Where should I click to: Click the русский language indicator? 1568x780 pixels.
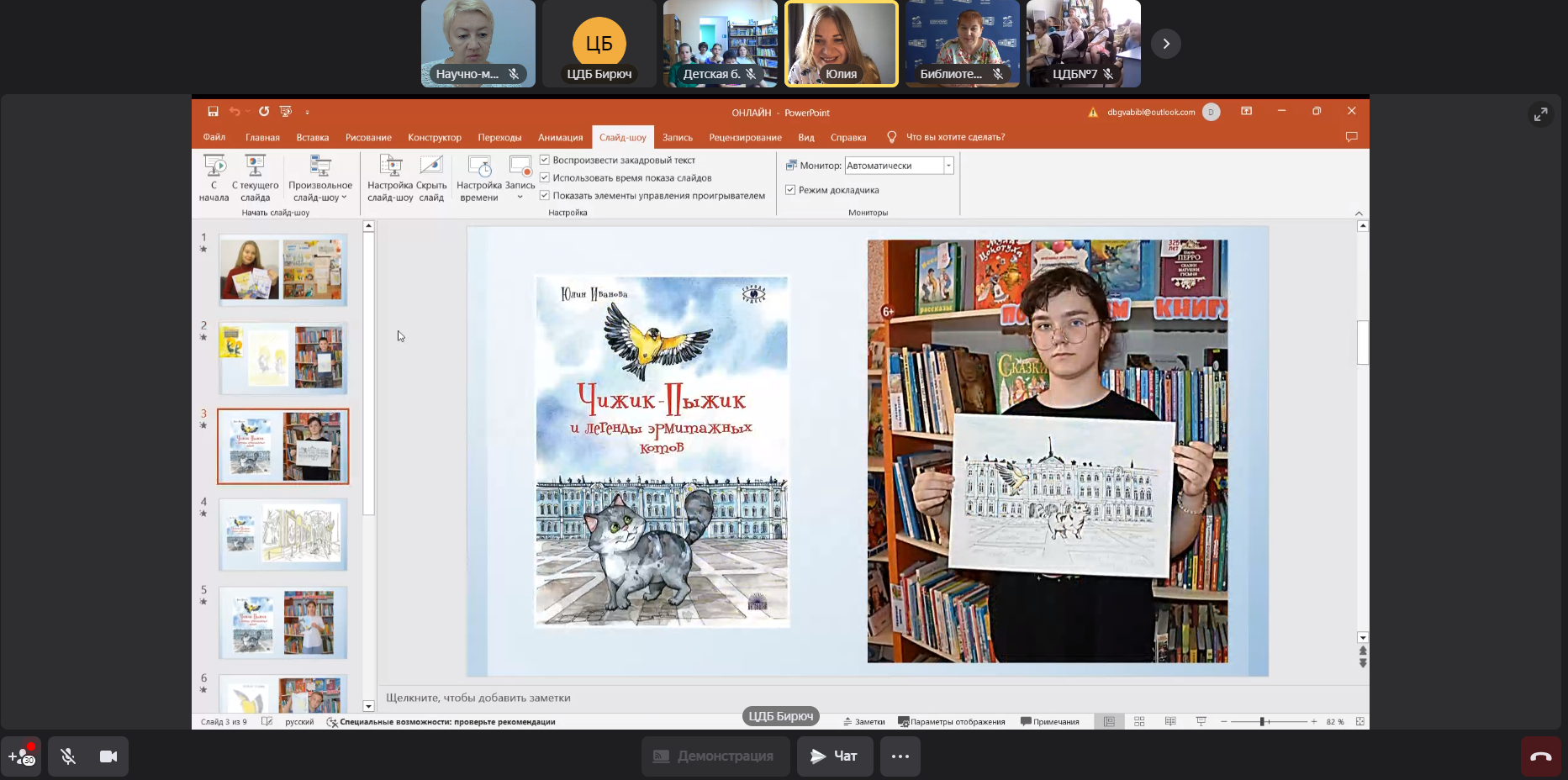[x=299, y=722]
